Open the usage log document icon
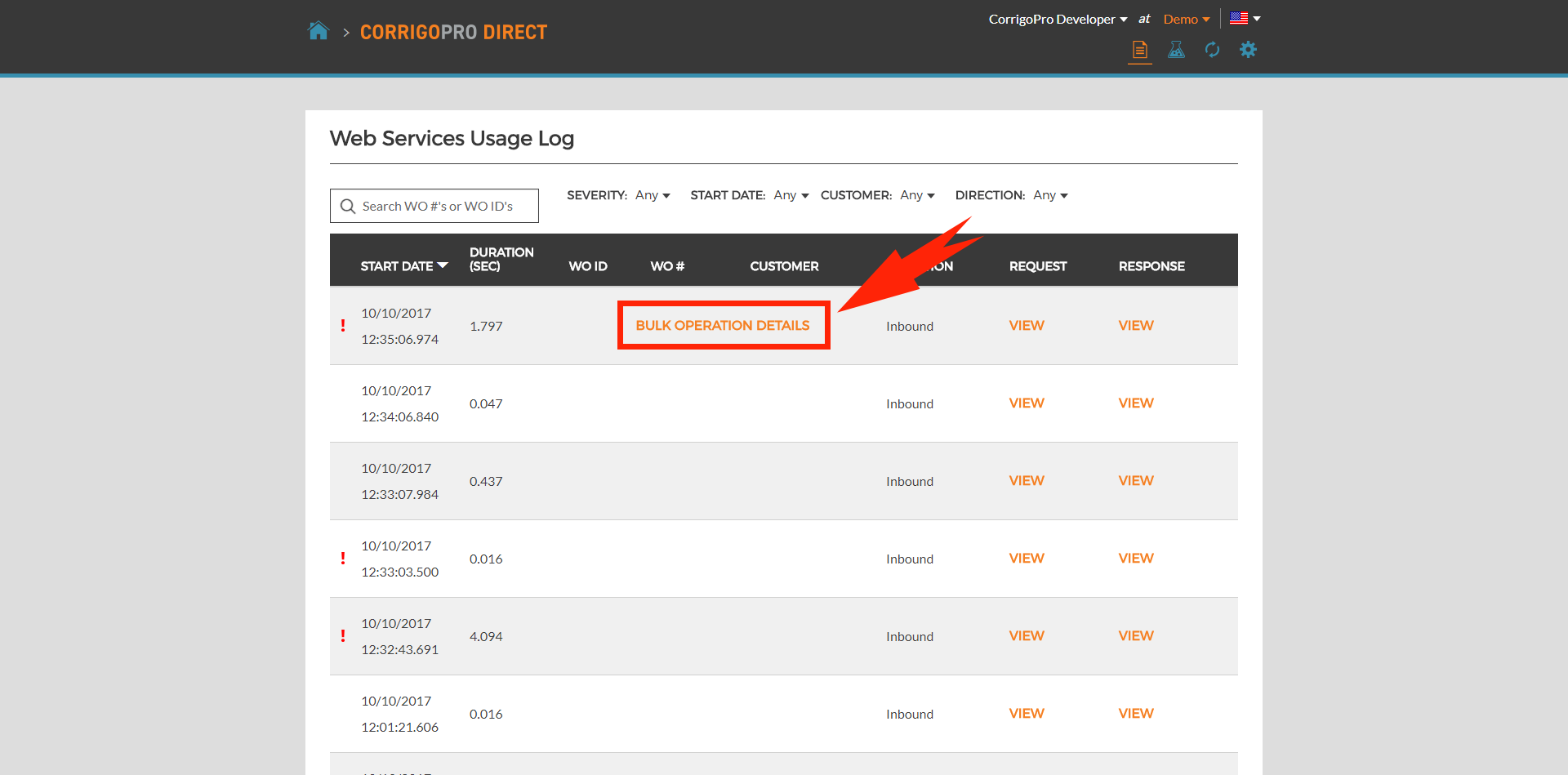This screenshot has height=775, width=1568. [x=1140, y=50]
